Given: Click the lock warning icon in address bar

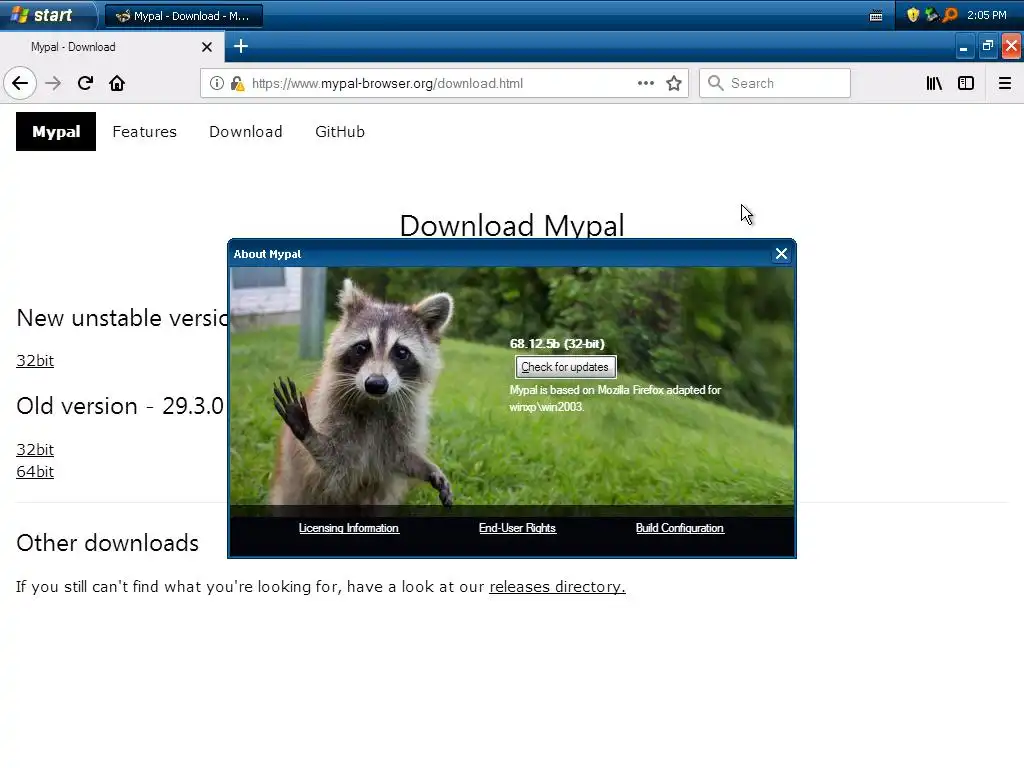Looking at the screenshot, I should (238, 83).
